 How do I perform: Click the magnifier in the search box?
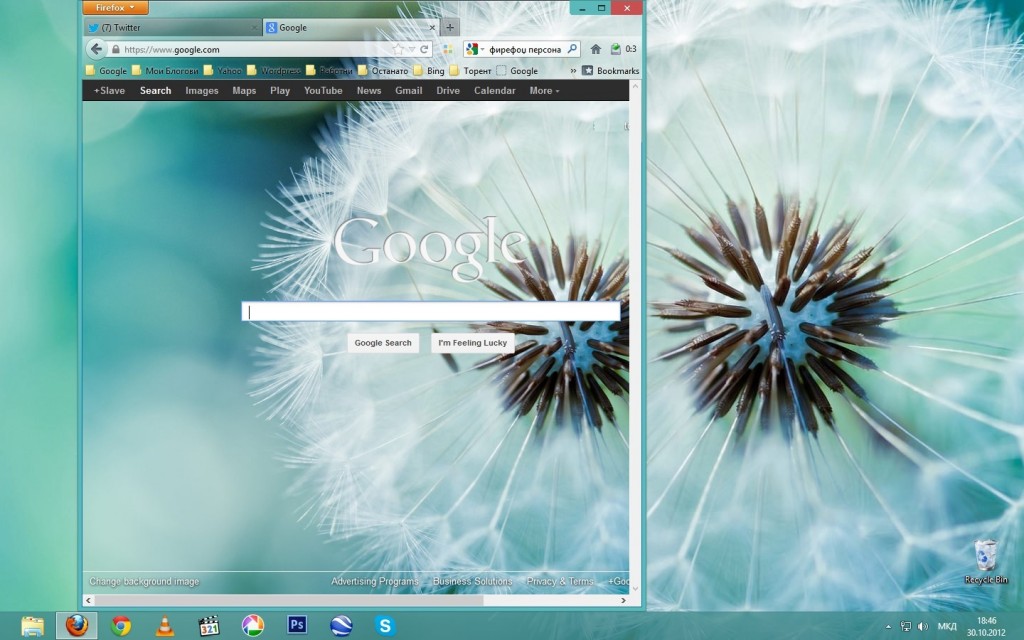572,49
